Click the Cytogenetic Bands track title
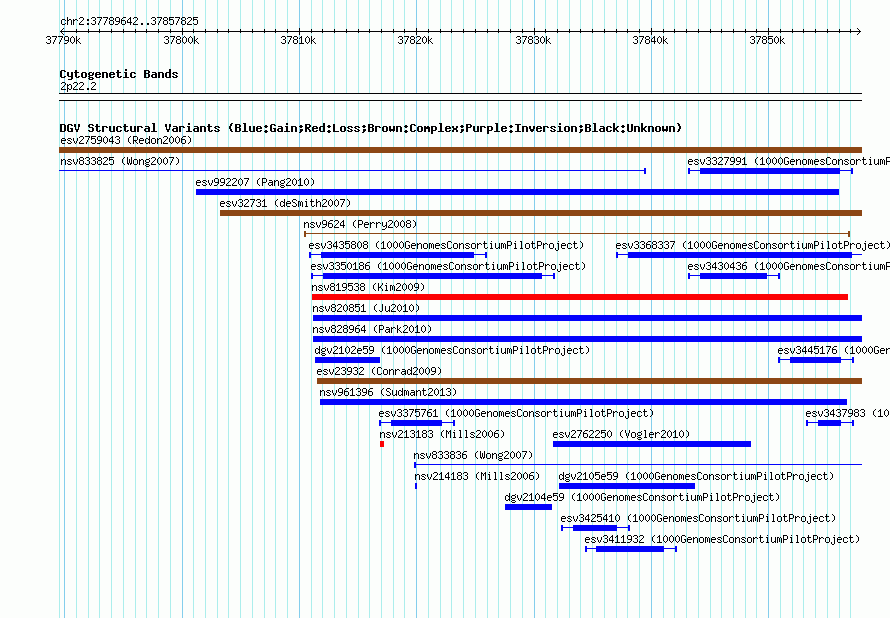890x618 pixels. [x=119, y=74]
